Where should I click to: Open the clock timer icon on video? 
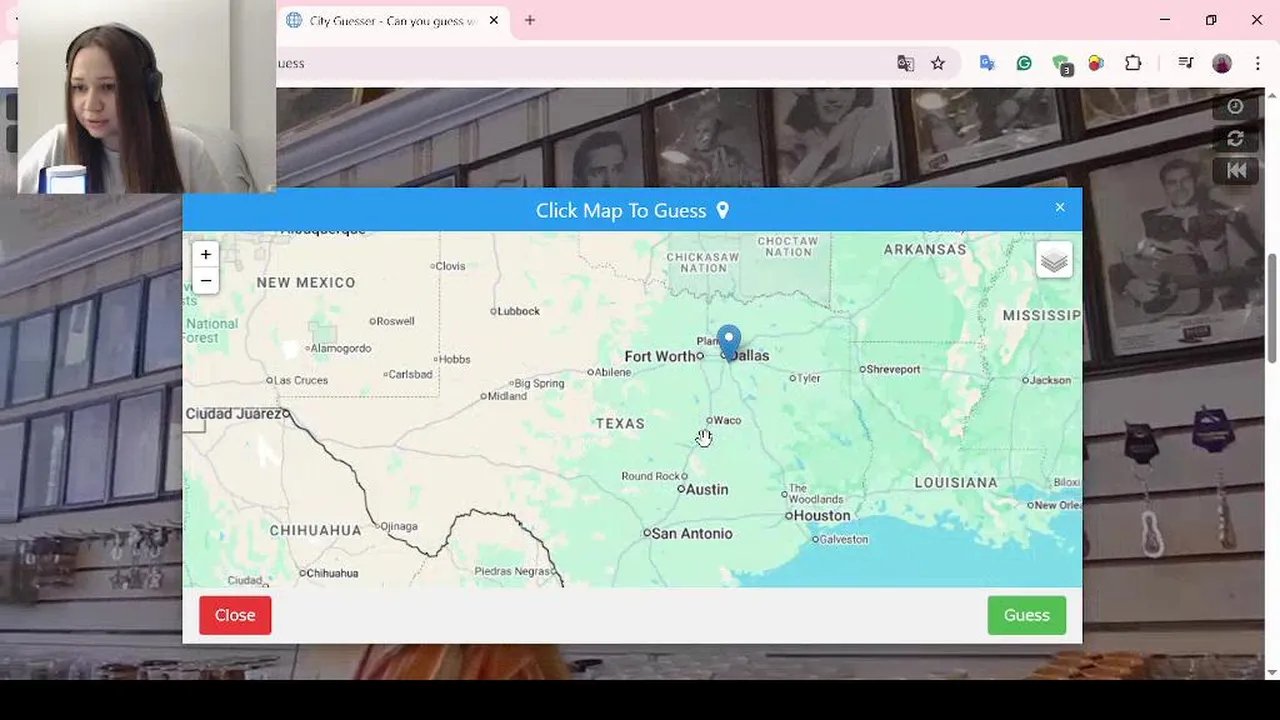[x=1235, y=107]
